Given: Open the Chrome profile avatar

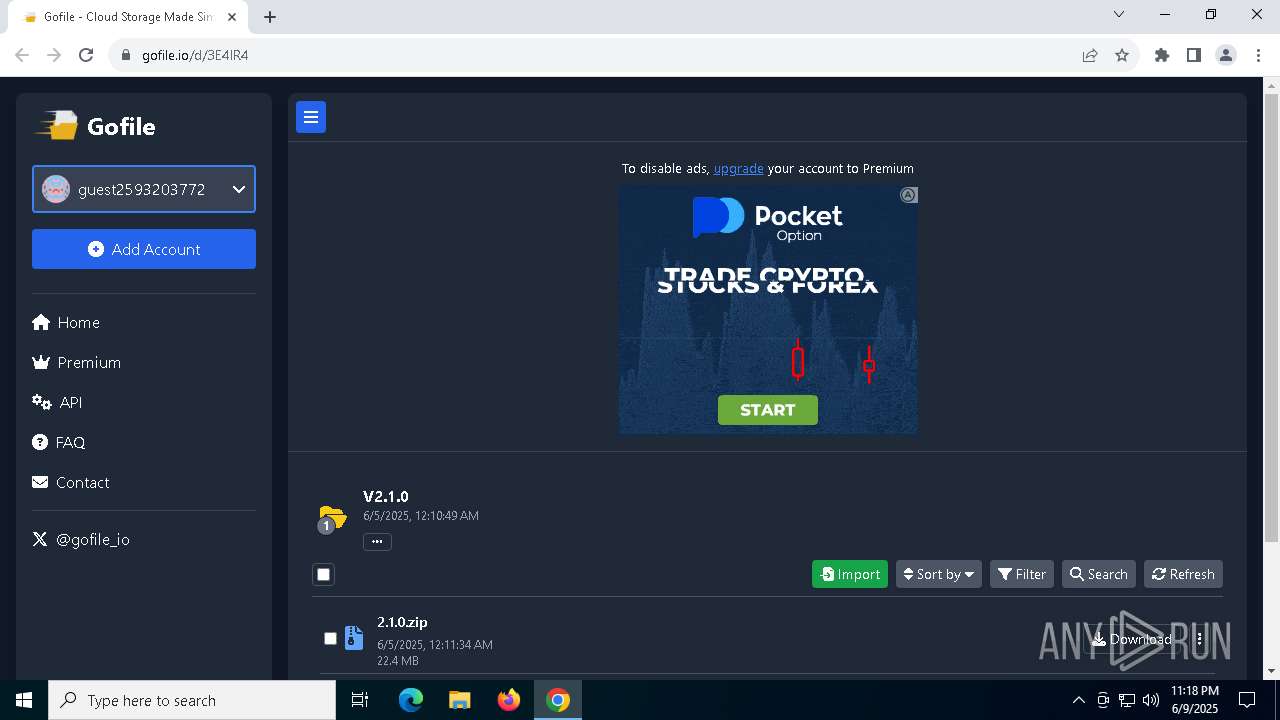Looking at the screenshot, I should (x=1226, y=55).
